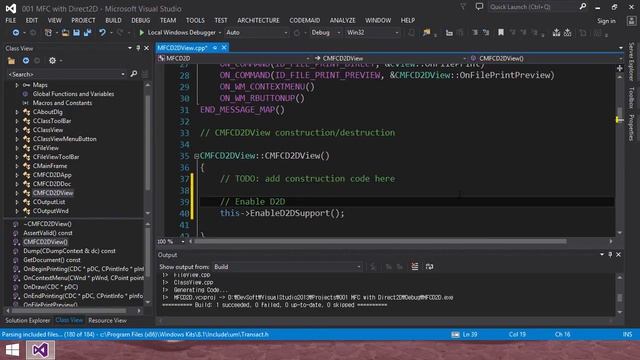Auto-hide the Output panel with pin
640x360 pixels.
(x=610, y=255)
